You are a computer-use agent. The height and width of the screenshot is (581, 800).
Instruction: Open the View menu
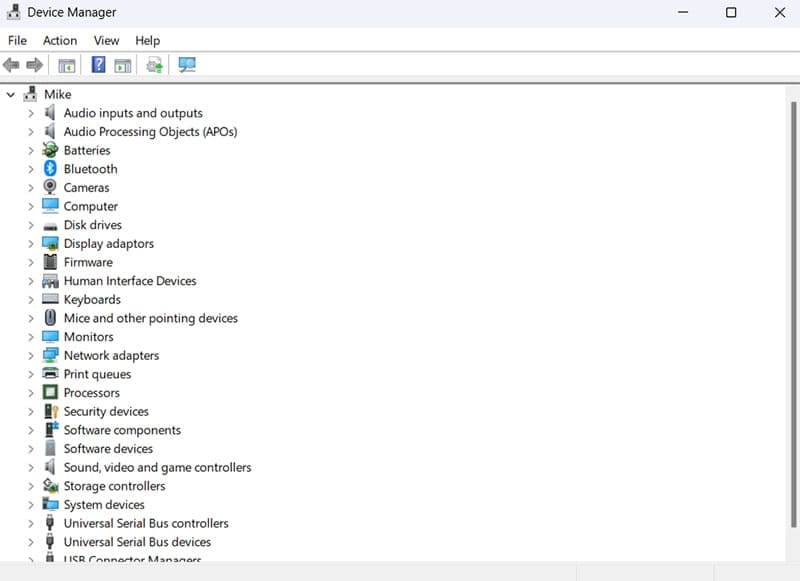106,40
